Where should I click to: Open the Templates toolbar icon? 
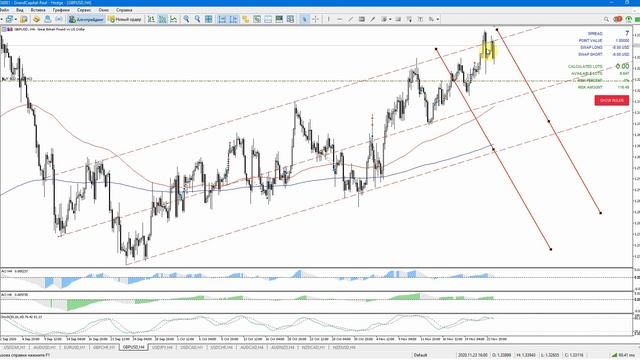tap(268, 19)
